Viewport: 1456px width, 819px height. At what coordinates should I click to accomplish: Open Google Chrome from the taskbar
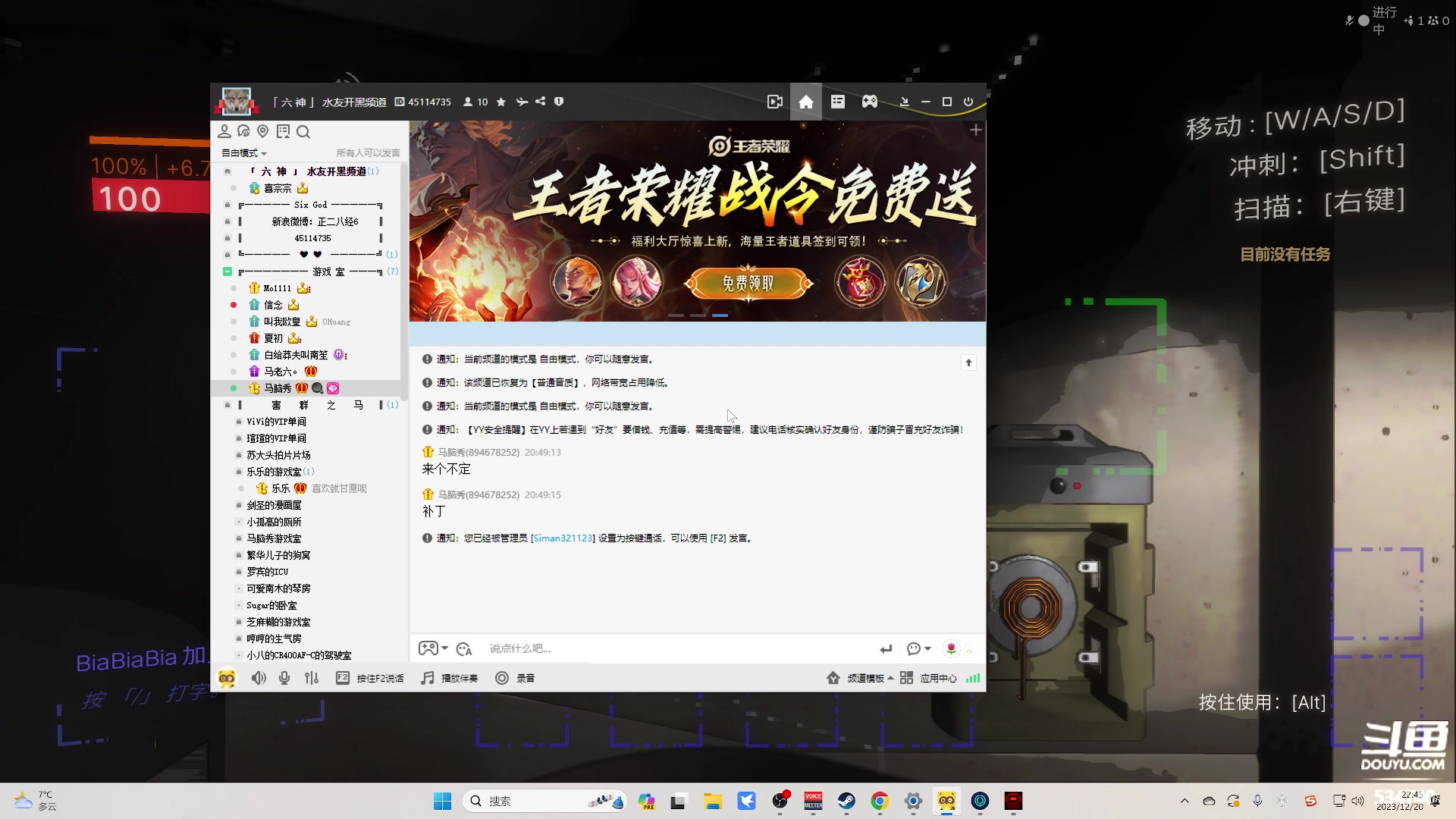[x=880, y=801]
